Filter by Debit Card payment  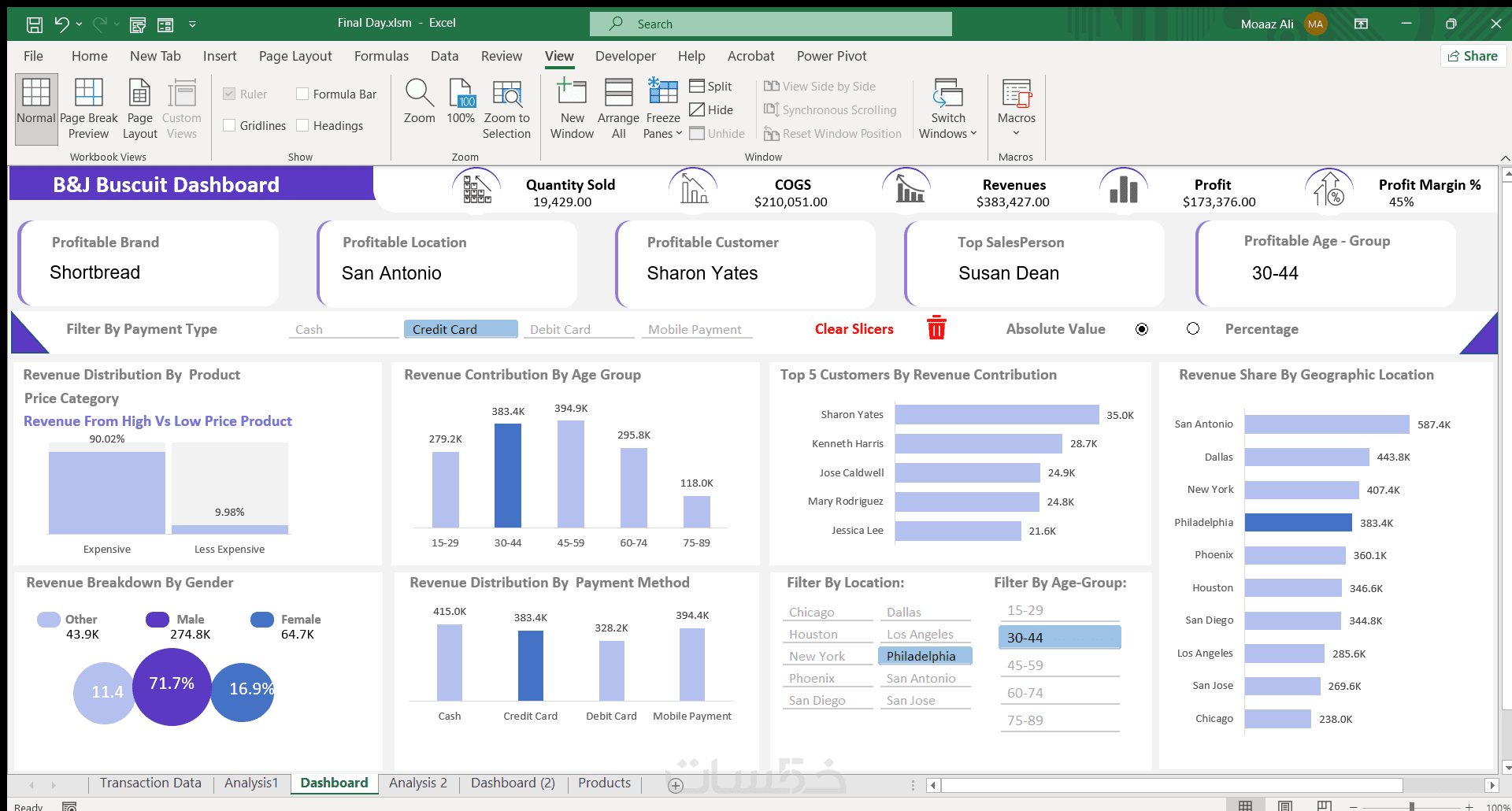coord(579,329)
